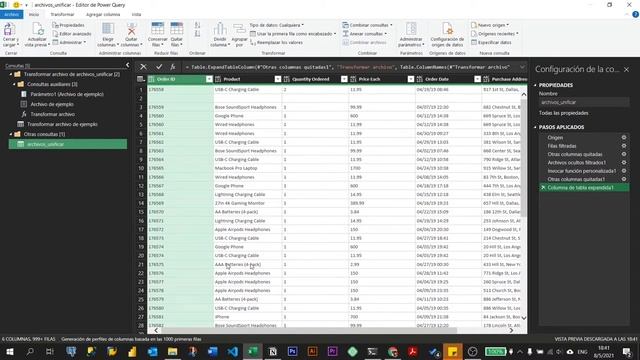Screen dimensions: 640x360
Task: Switch to the Vista ribbon tab
Action: (136, 14)
